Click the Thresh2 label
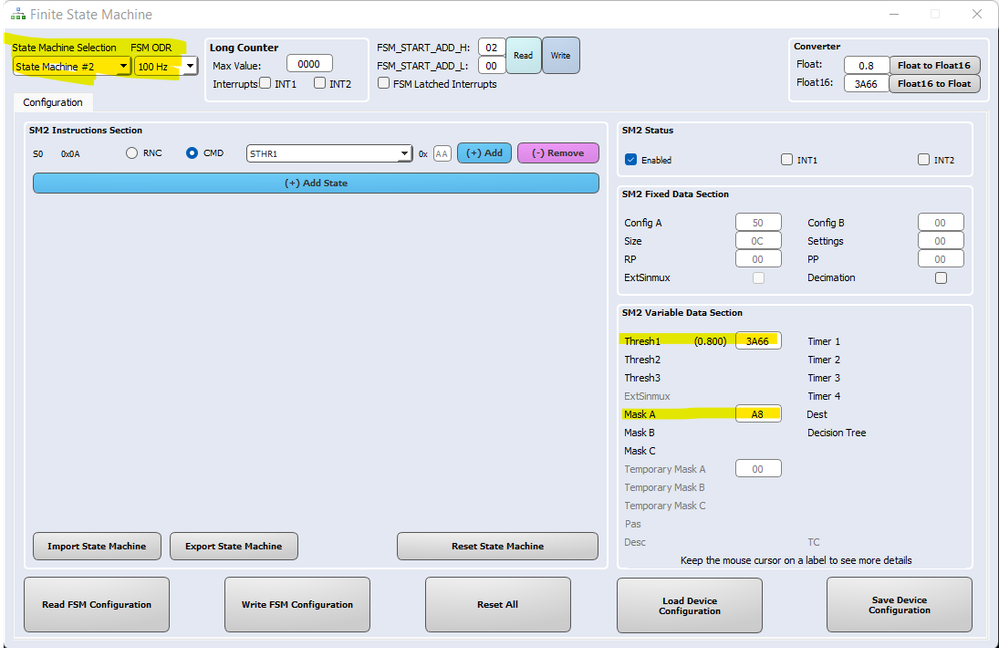Image resolution: width=999 pixels, height=648 pixels. coord(642,359)
